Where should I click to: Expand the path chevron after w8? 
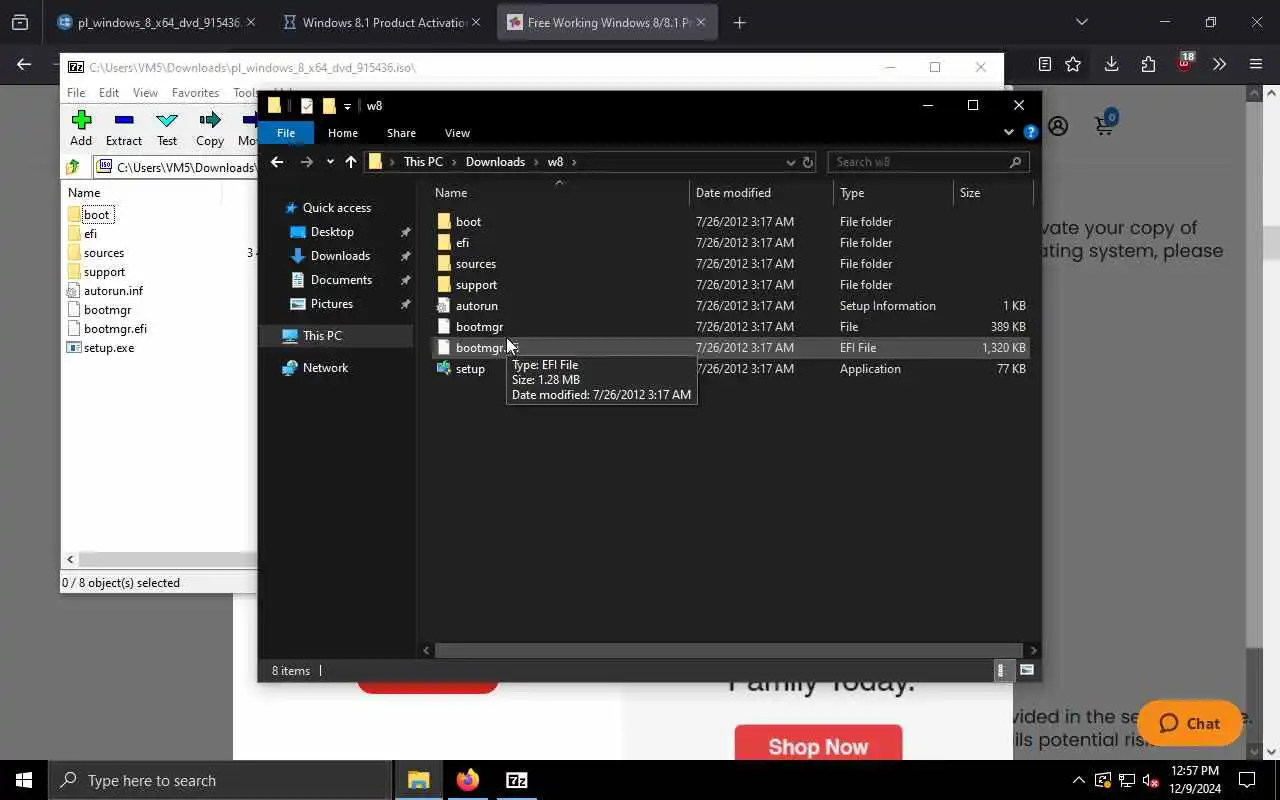click(x=574, y=162)
